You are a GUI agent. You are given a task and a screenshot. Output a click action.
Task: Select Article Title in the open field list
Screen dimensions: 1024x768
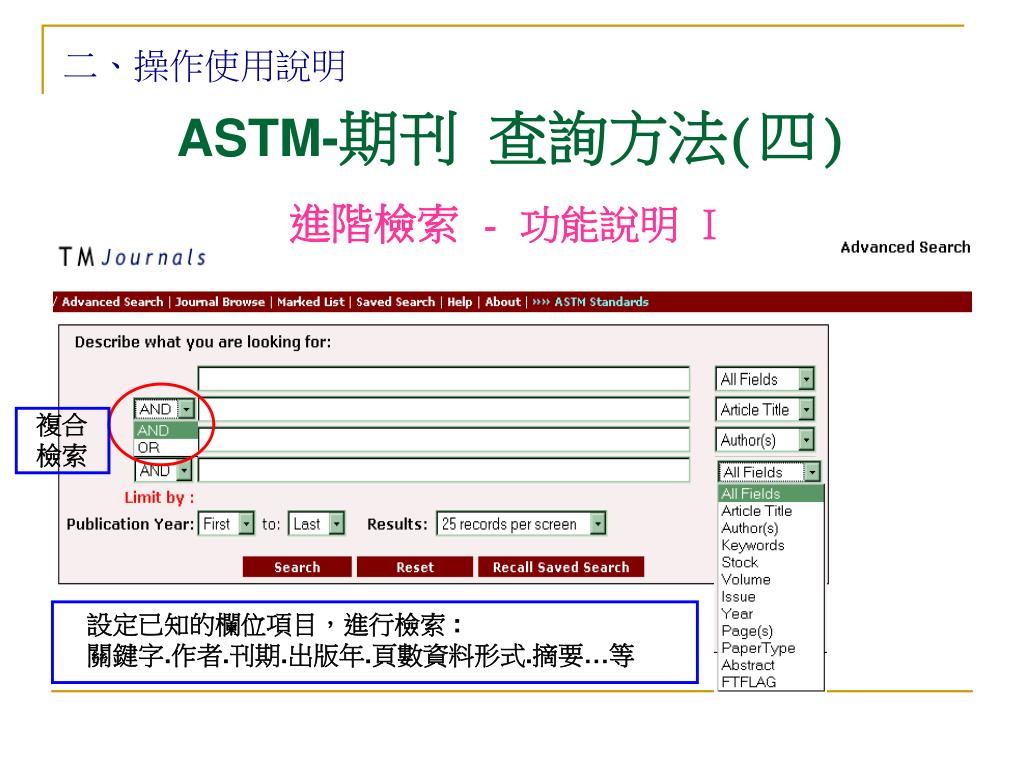[771, 511]
